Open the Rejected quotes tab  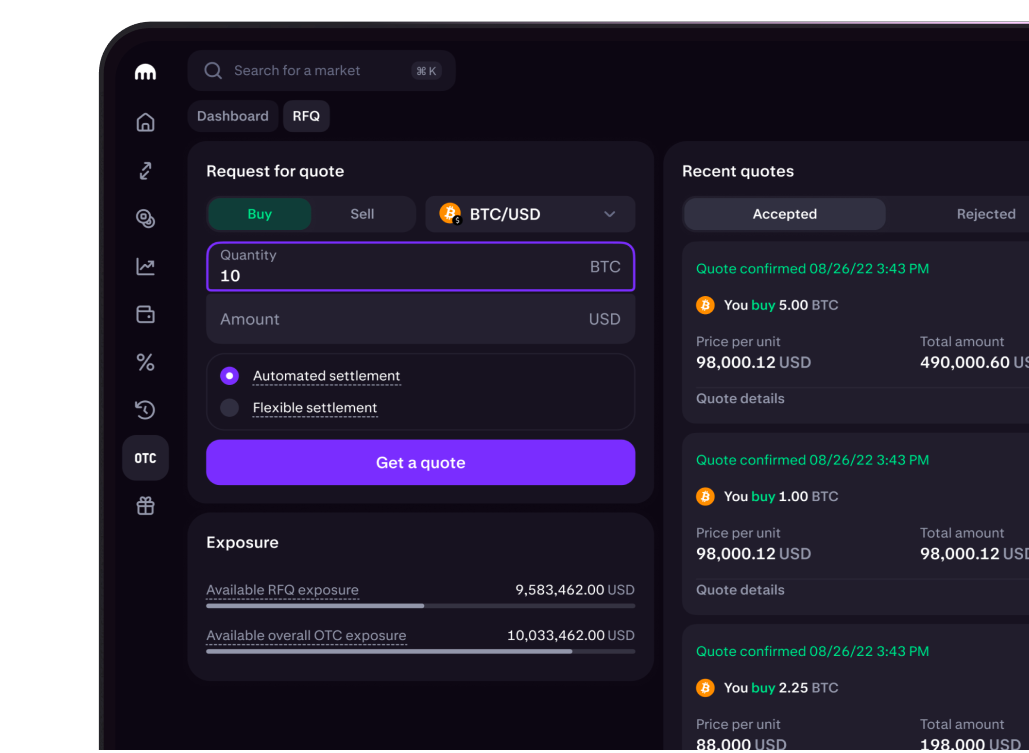986,213
